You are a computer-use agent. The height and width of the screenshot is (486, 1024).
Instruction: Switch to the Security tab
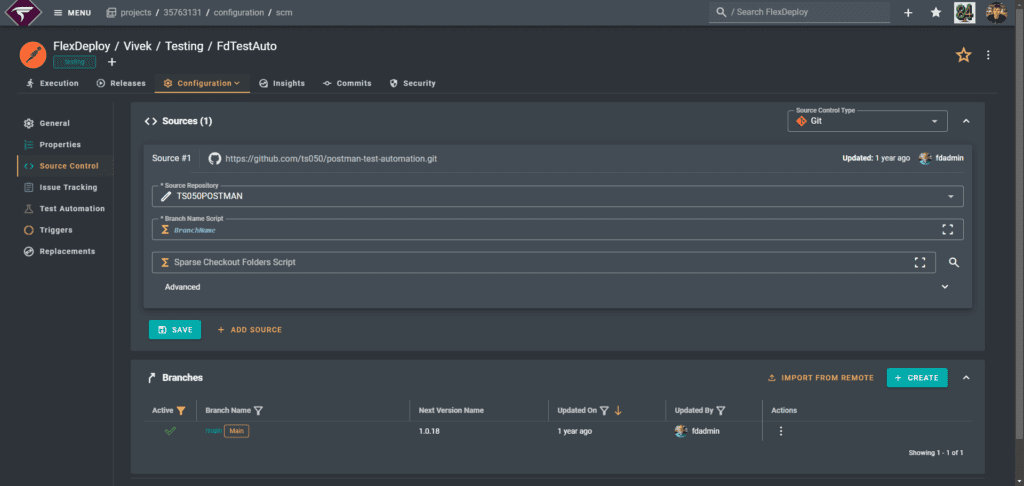[x=413, y=84]
